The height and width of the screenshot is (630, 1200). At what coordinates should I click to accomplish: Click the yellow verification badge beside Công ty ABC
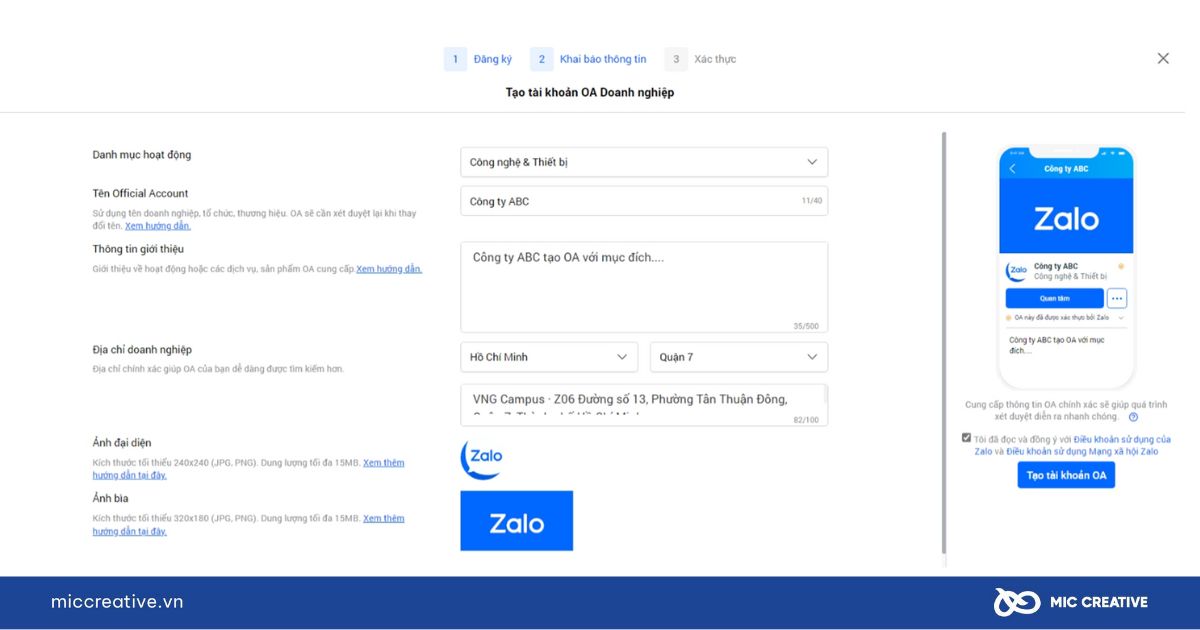click(x=1121, y=267)
